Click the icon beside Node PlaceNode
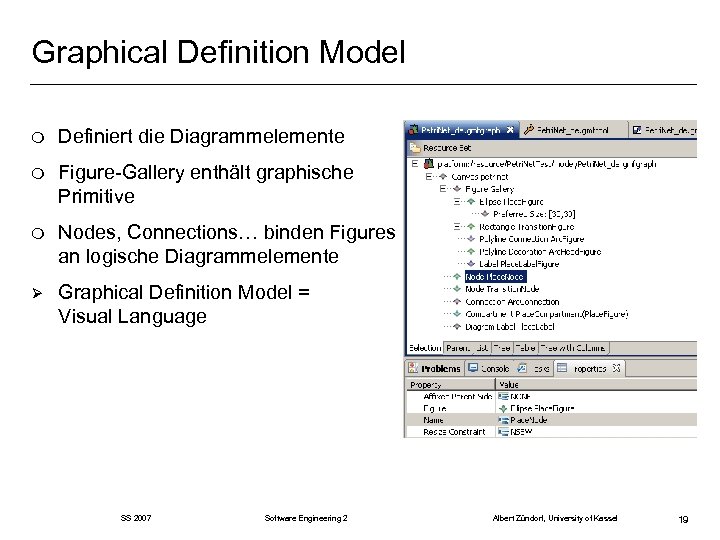 click(x=457, y=276)
